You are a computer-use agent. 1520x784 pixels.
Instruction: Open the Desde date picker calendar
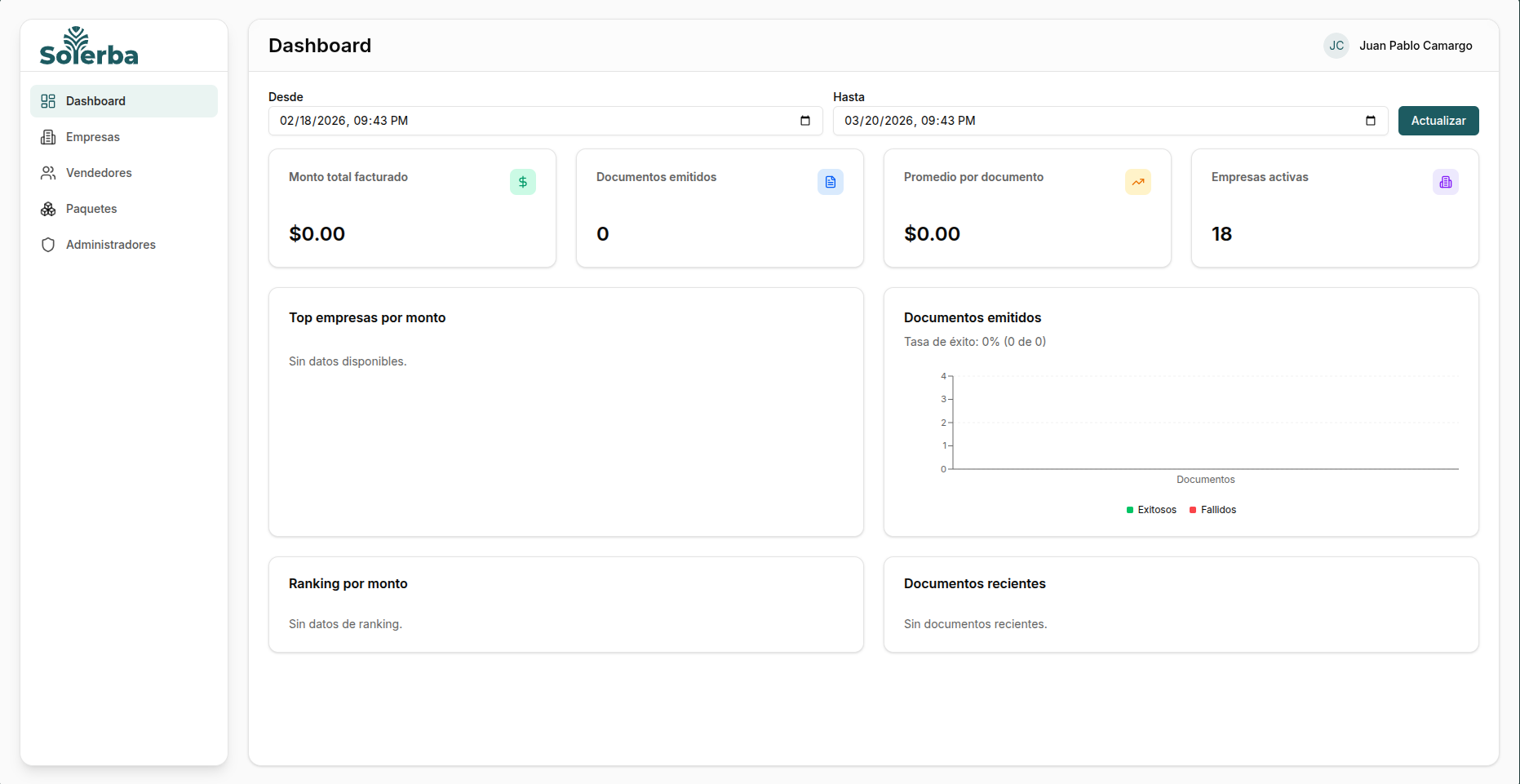805,121
